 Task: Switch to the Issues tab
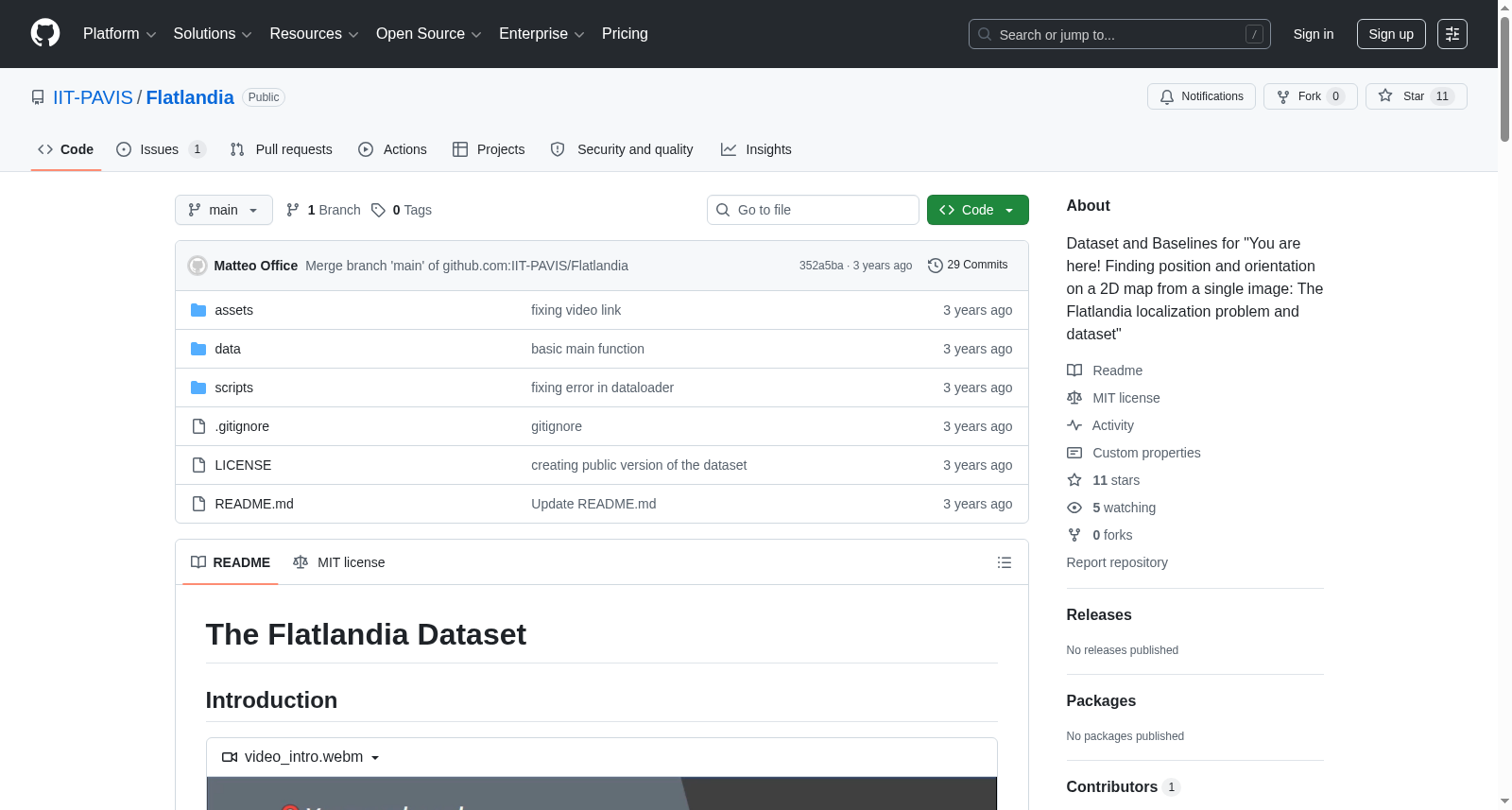tap(161, 149)
